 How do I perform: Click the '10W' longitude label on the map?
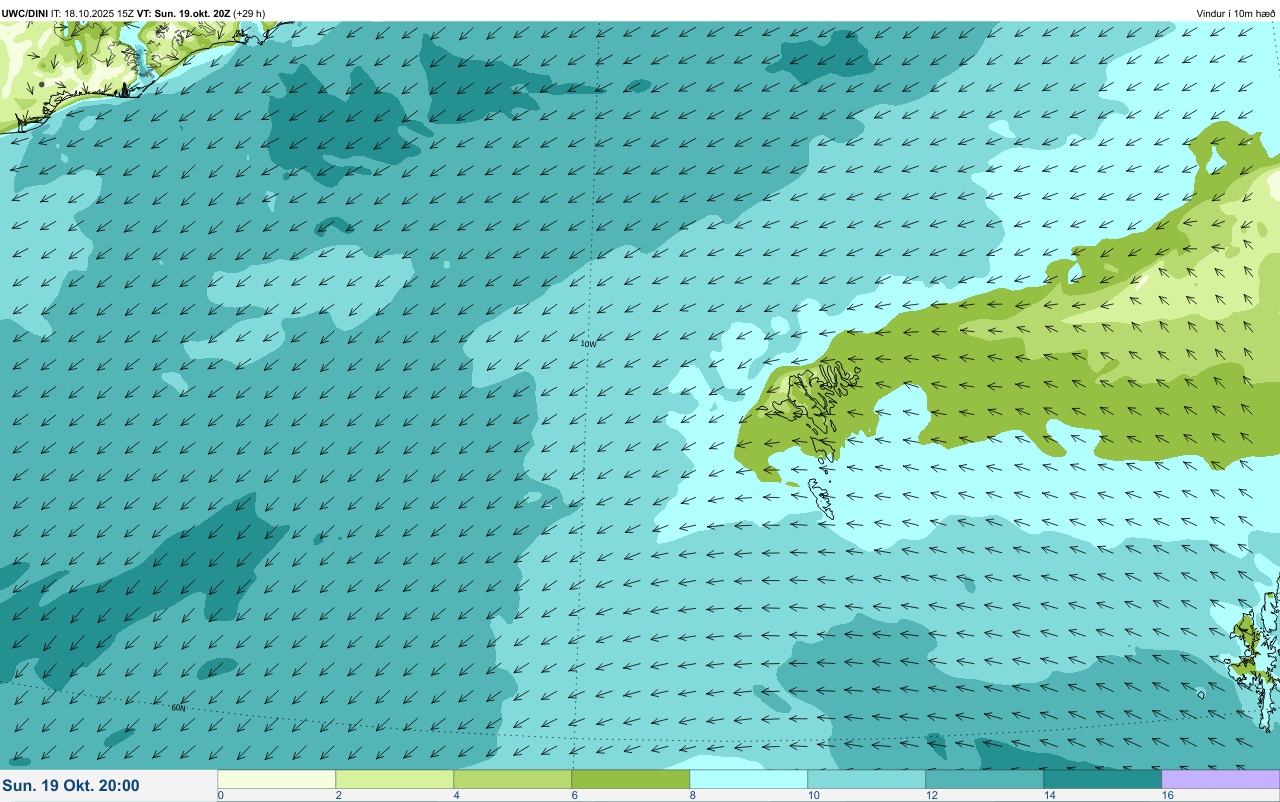589,344
